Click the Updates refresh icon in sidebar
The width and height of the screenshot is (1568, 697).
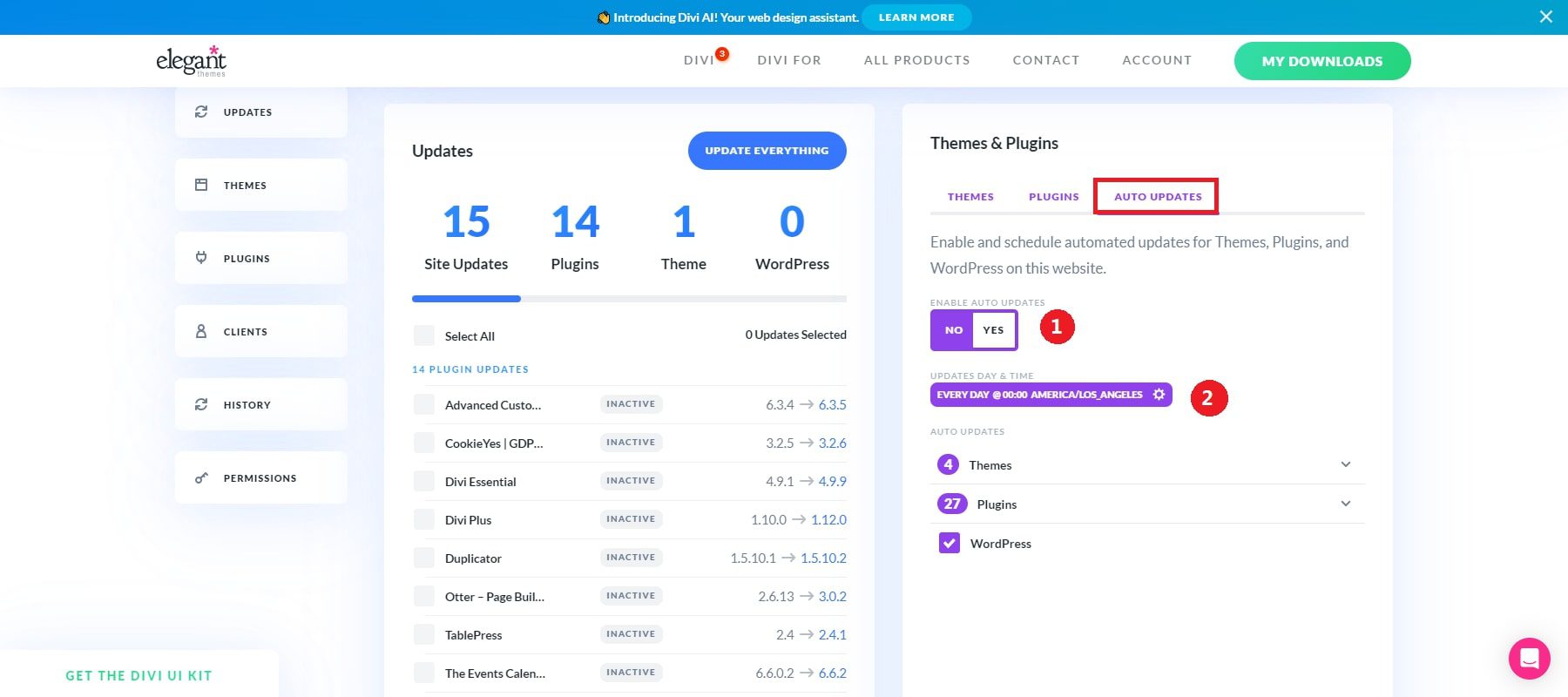click(201, 112)
